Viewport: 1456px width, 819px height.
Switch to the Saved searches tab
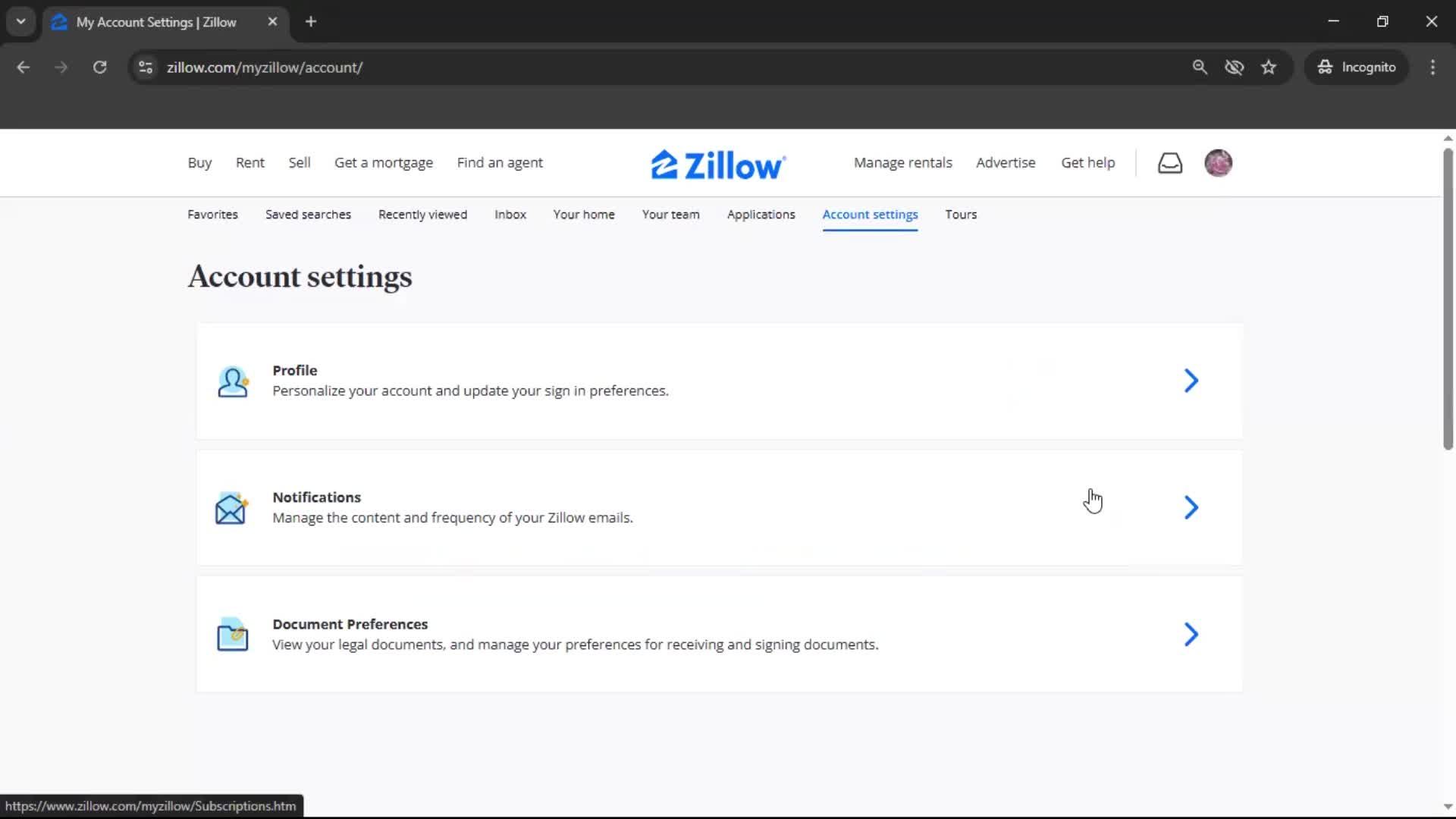(308, 215)
